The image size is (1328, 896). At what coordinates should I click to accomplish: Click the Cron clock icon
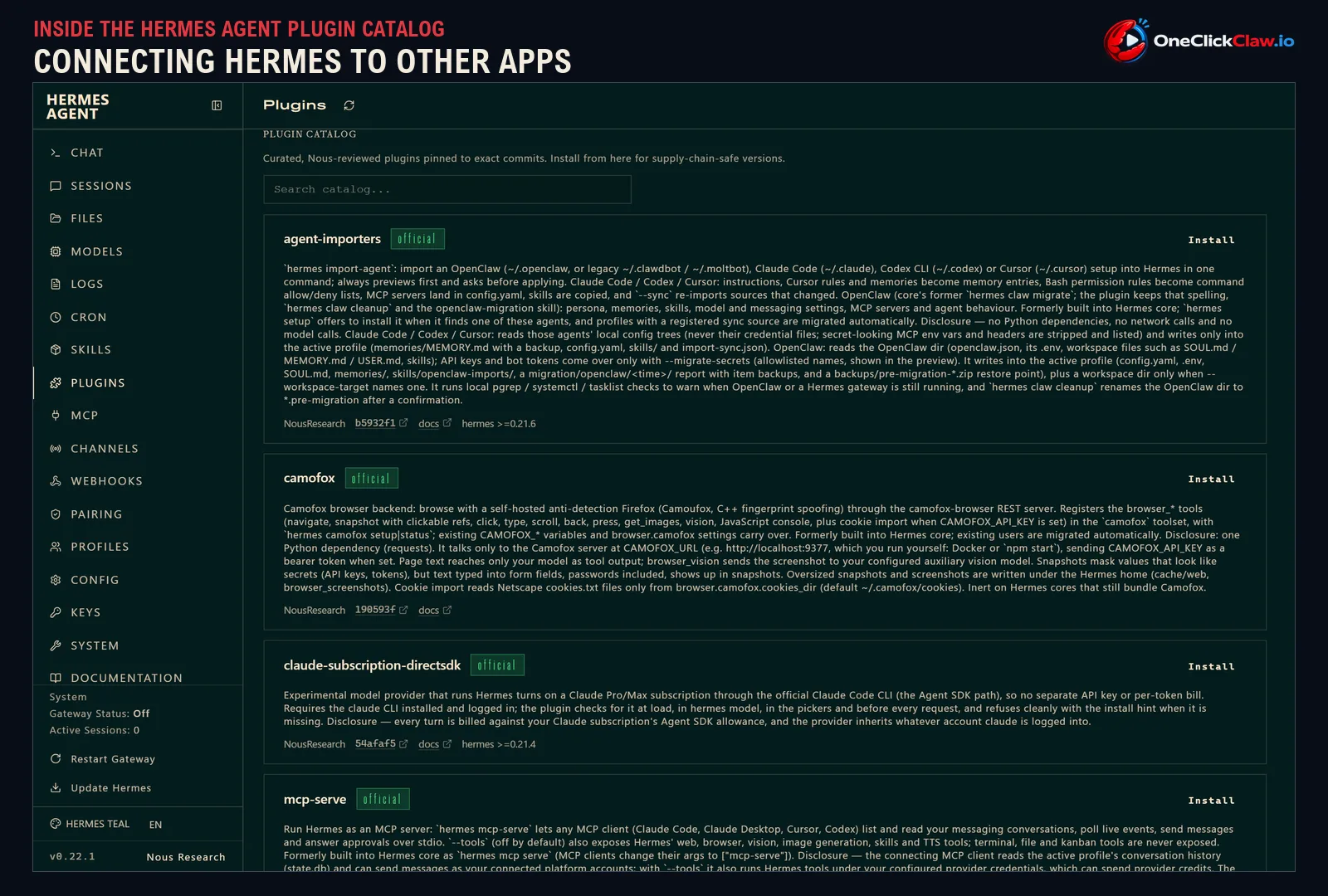pyautogui.click(x=56, y=317)
